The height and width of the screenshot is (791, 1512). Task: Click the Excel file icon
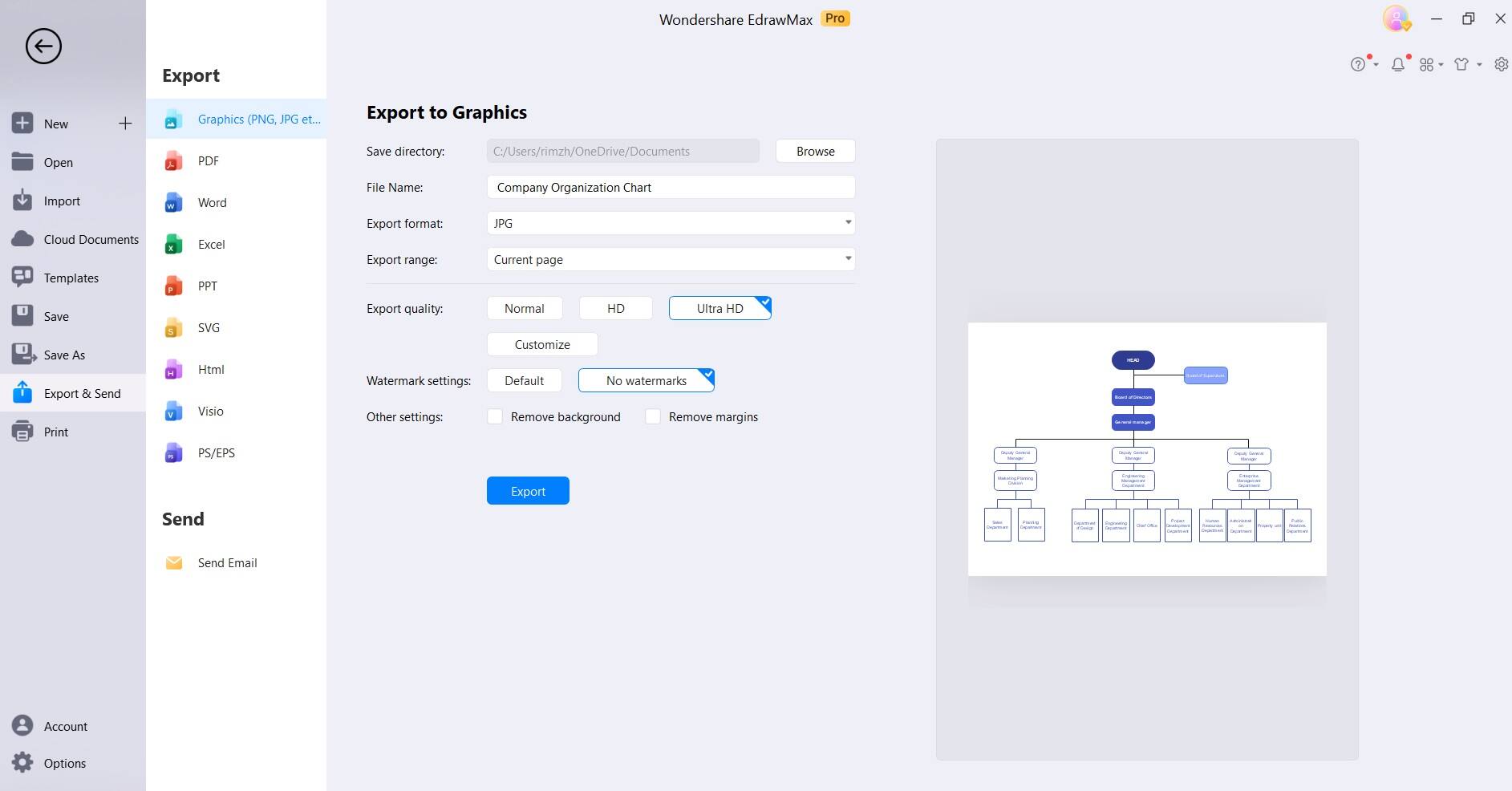(x=173, y=244)
